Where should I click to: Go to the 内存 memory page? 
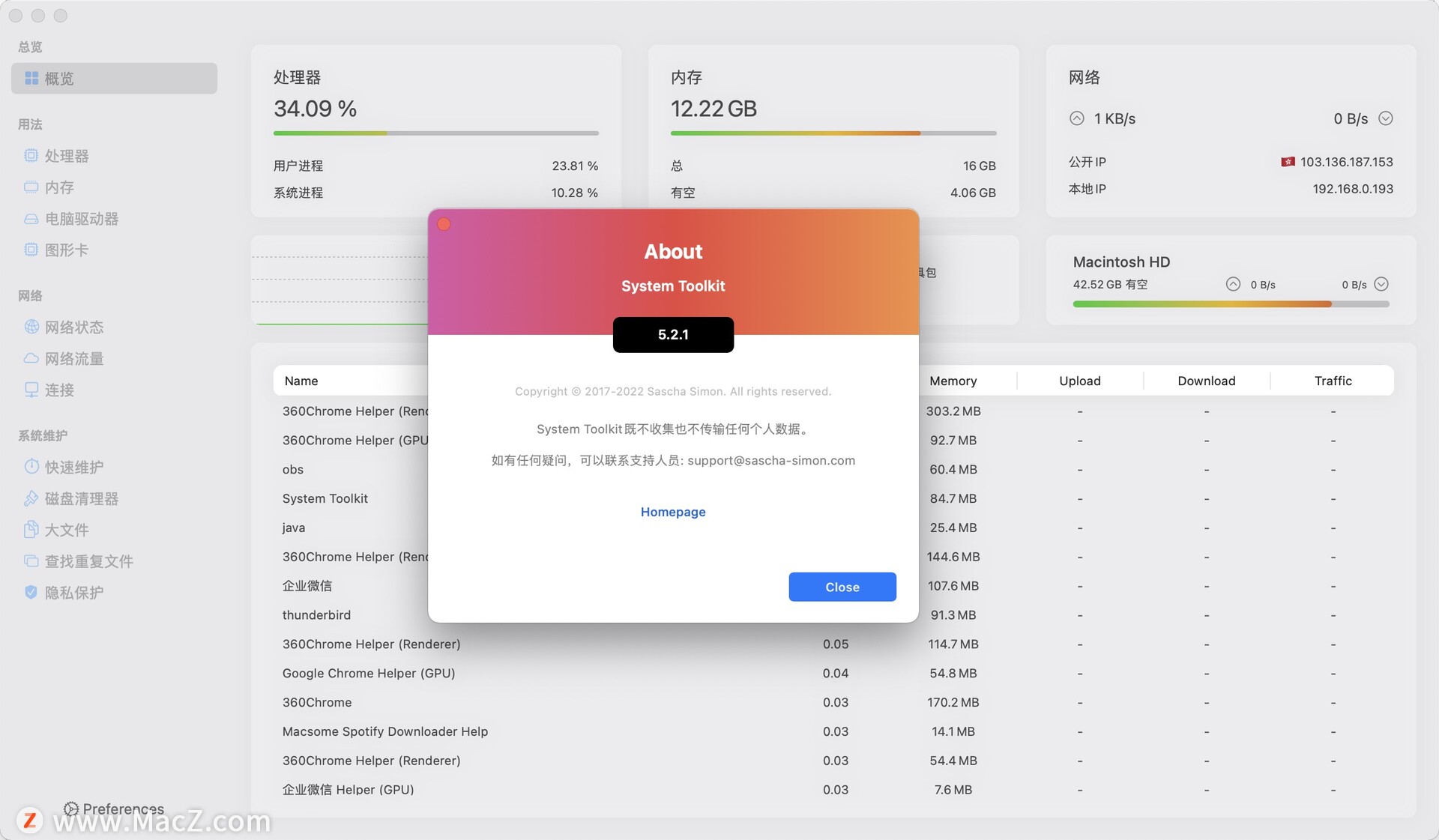coord(114,187)
